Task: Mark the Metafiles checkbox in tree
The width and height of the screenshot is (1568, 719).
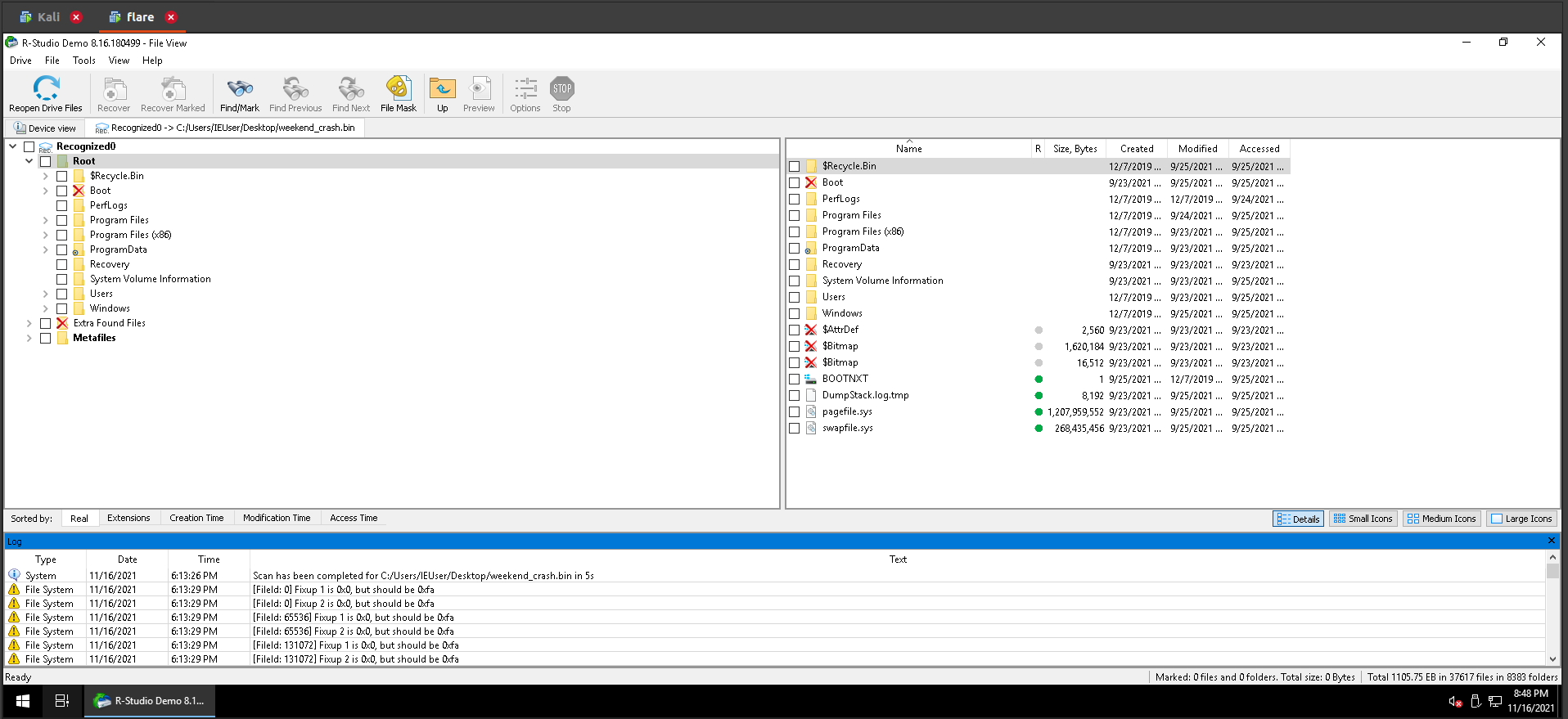Action: pos(46,338)
